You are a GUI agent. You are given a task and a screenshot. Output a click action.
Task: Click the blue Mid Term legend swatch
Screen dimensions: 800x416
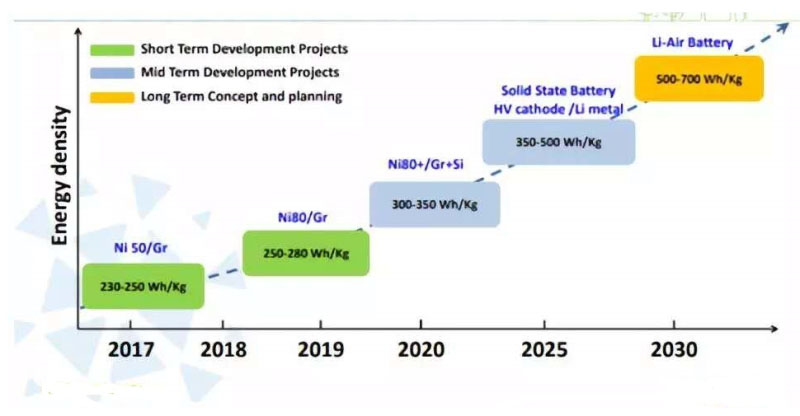(110, 72)
